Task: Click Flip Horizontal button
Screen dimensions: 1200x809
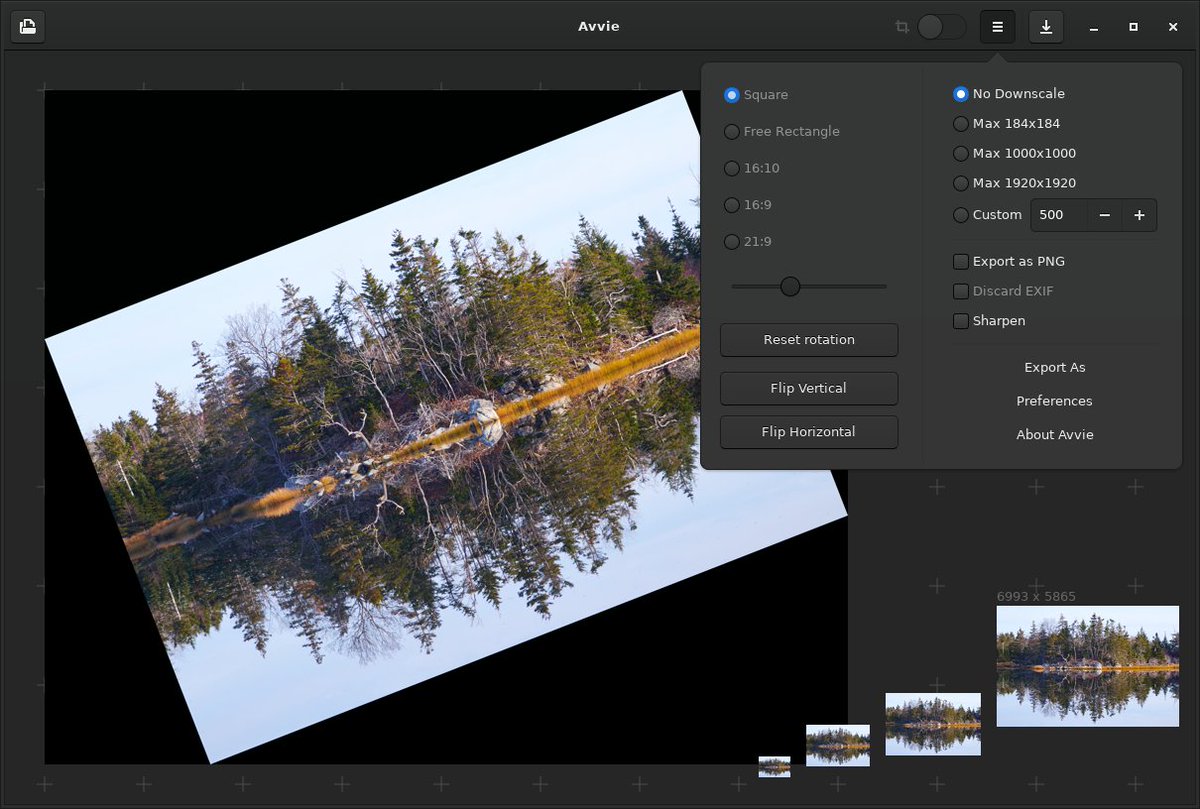Action: [x=809, y=432]
